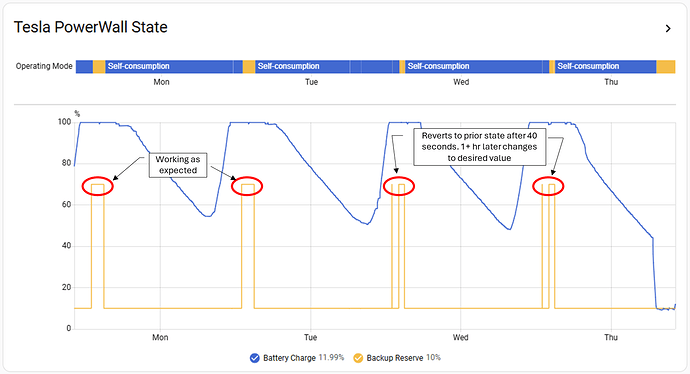Image resolution: width=690 pixels, height=374 pixels.
Task: Click the Operating Mode label
Action: 44,66
